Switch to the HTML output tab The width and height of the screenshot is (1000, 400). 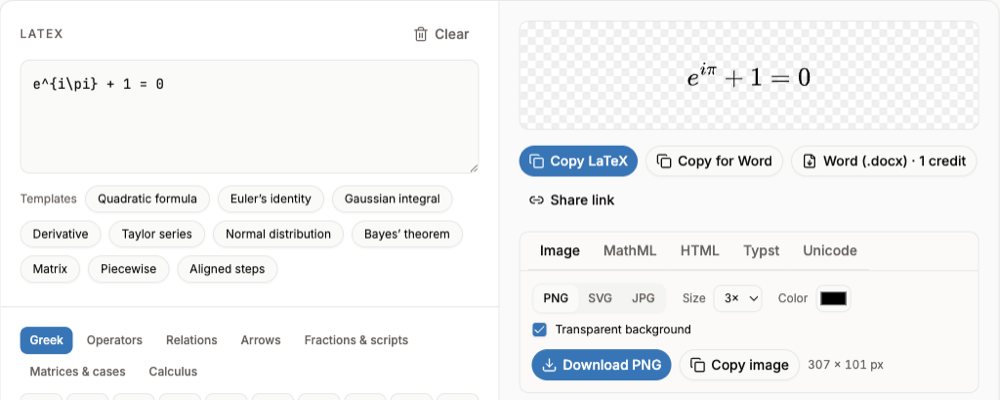700,251
